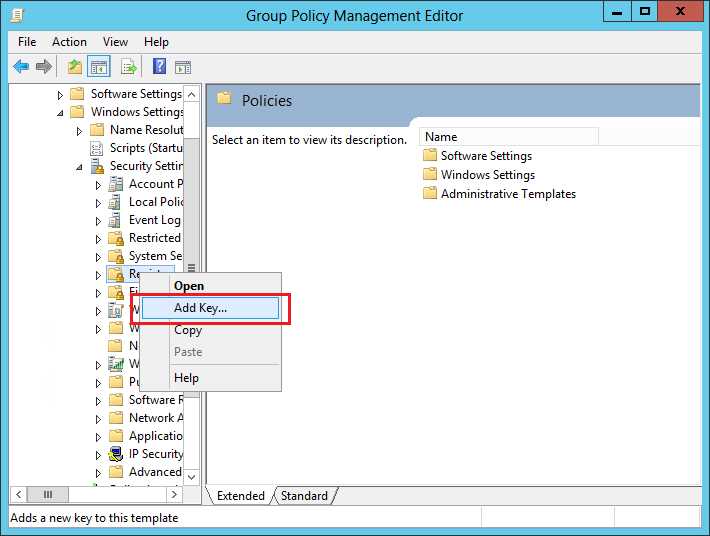Choose Add Key... from context menu
The image size is (710, 536).
(x=211, y=308)
